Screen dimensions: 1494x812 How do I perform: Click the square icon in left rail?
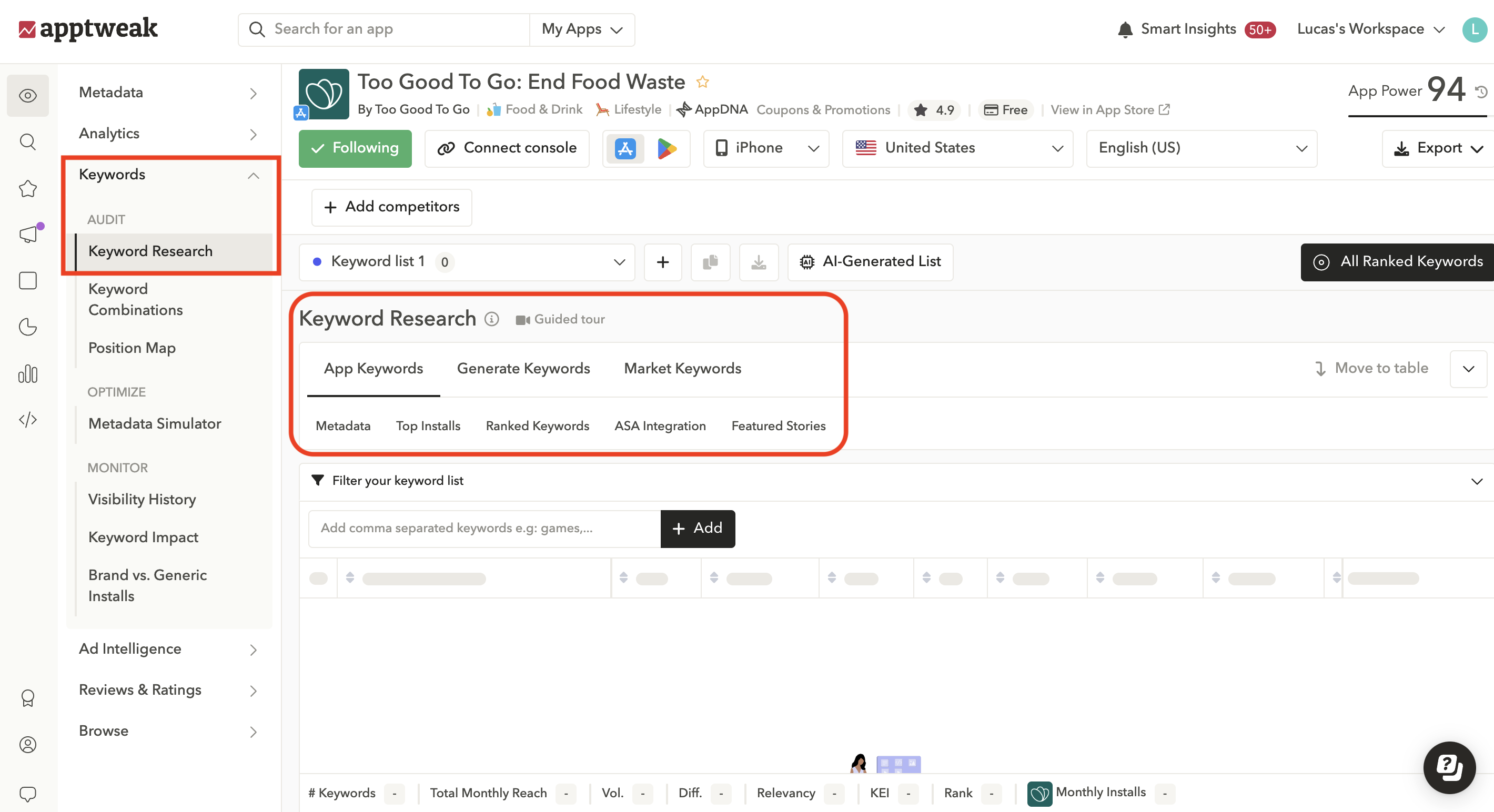pyautogui.click(x=28, y=281)
